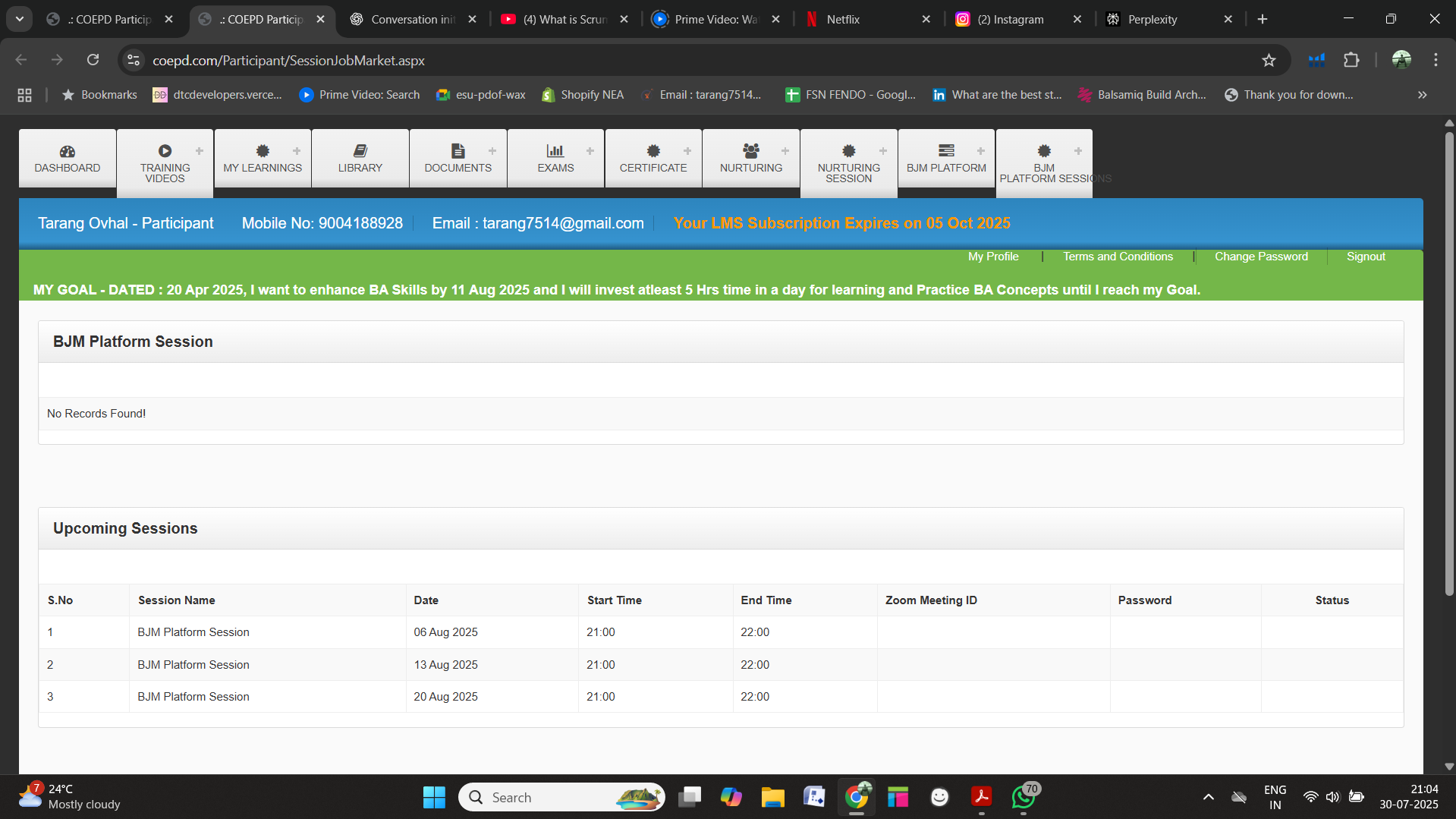Click the Signout link
The width and height of the screenshot is (1456, 819).
pos(1366,257)
